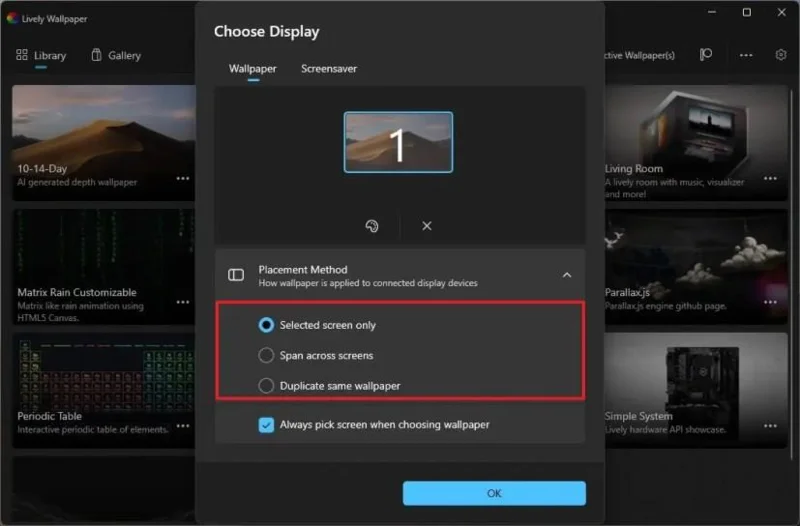Select the Parallax.js wallpaper card
800x526 pixels.
click(x=696, y=267)
